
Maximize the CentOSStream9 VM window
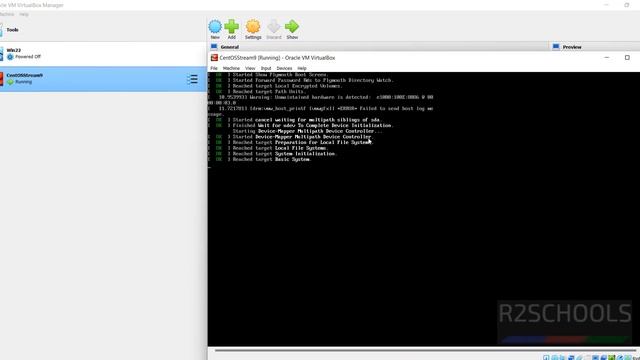point(627,58)
